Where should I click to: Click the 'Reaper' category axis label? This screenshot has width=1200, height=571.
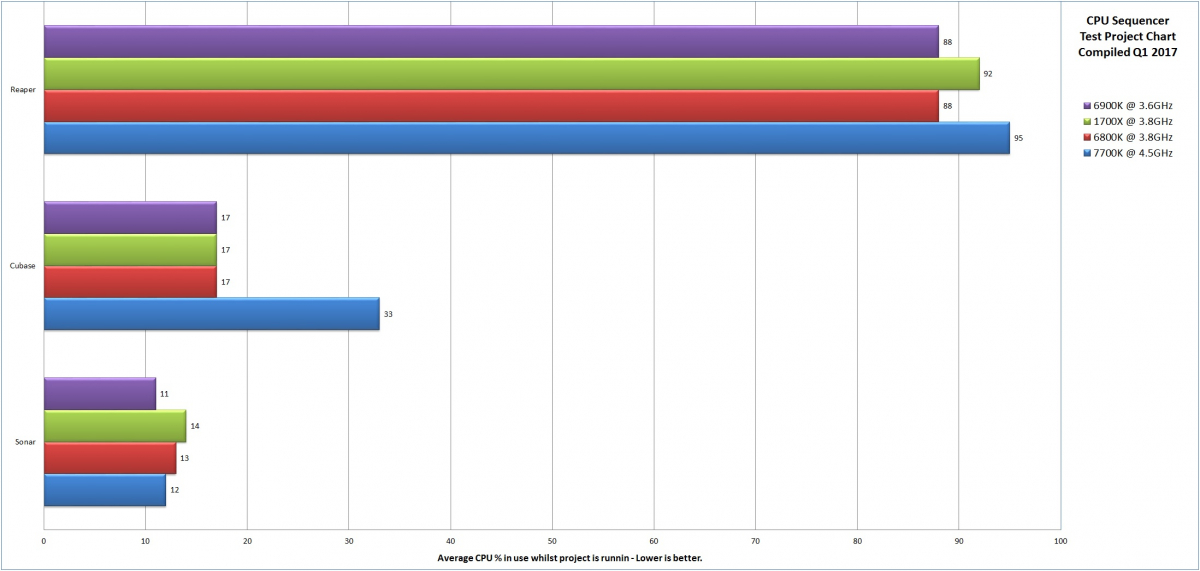(x=23, y=90)
